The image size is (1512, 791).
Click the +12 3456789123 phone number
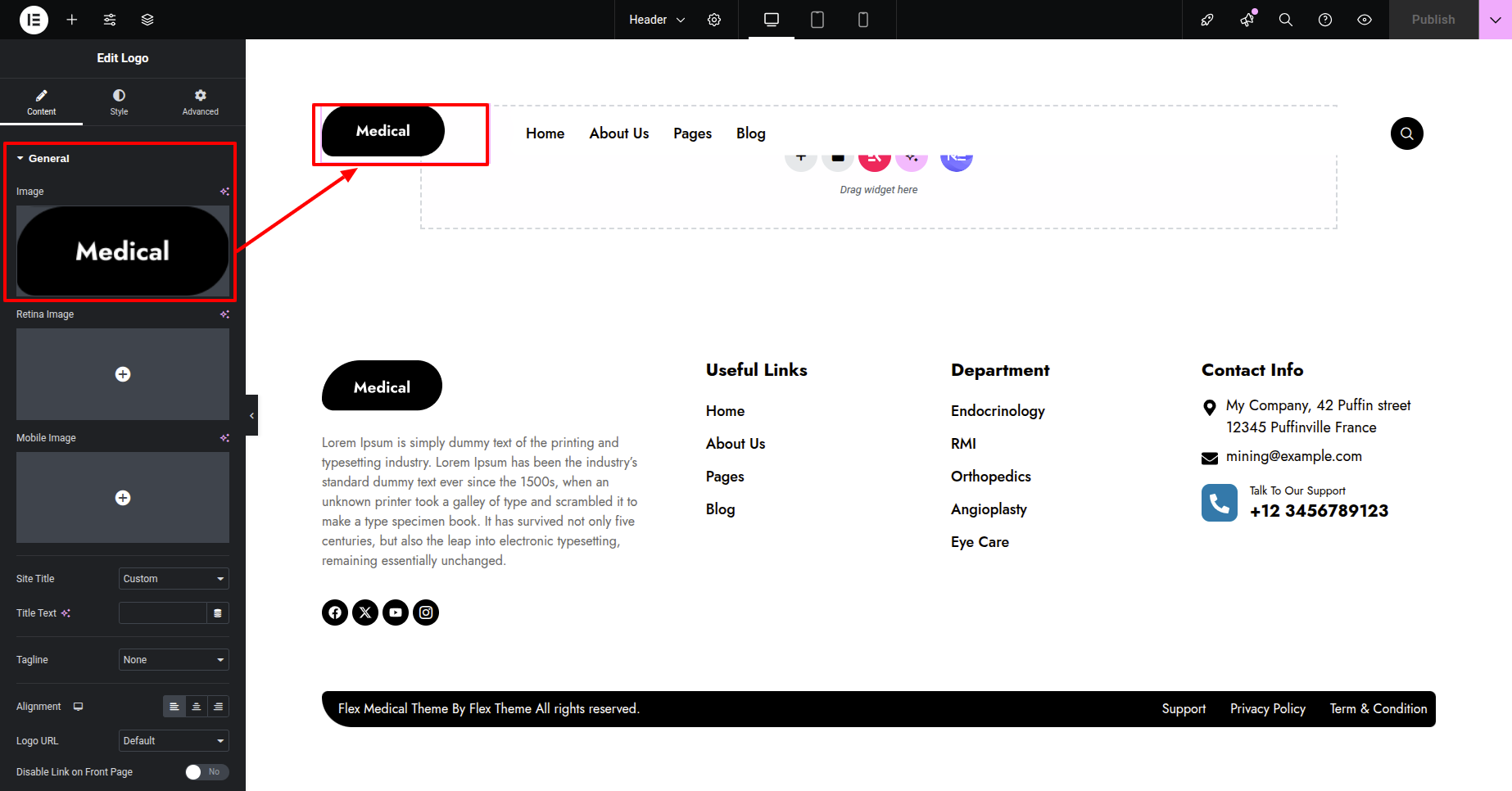point(1319,511)
